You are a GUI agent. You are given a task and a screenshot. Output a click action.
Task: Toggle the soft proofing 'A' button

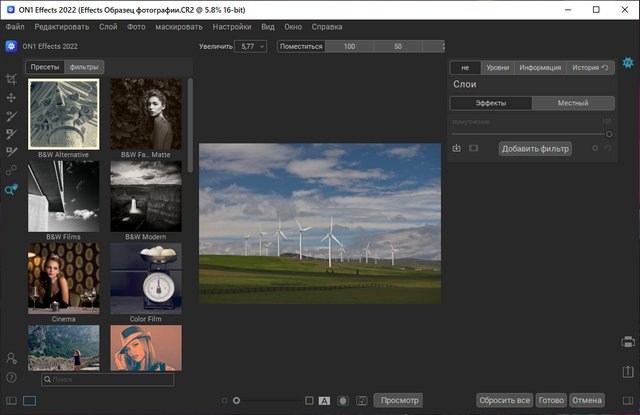324,400
